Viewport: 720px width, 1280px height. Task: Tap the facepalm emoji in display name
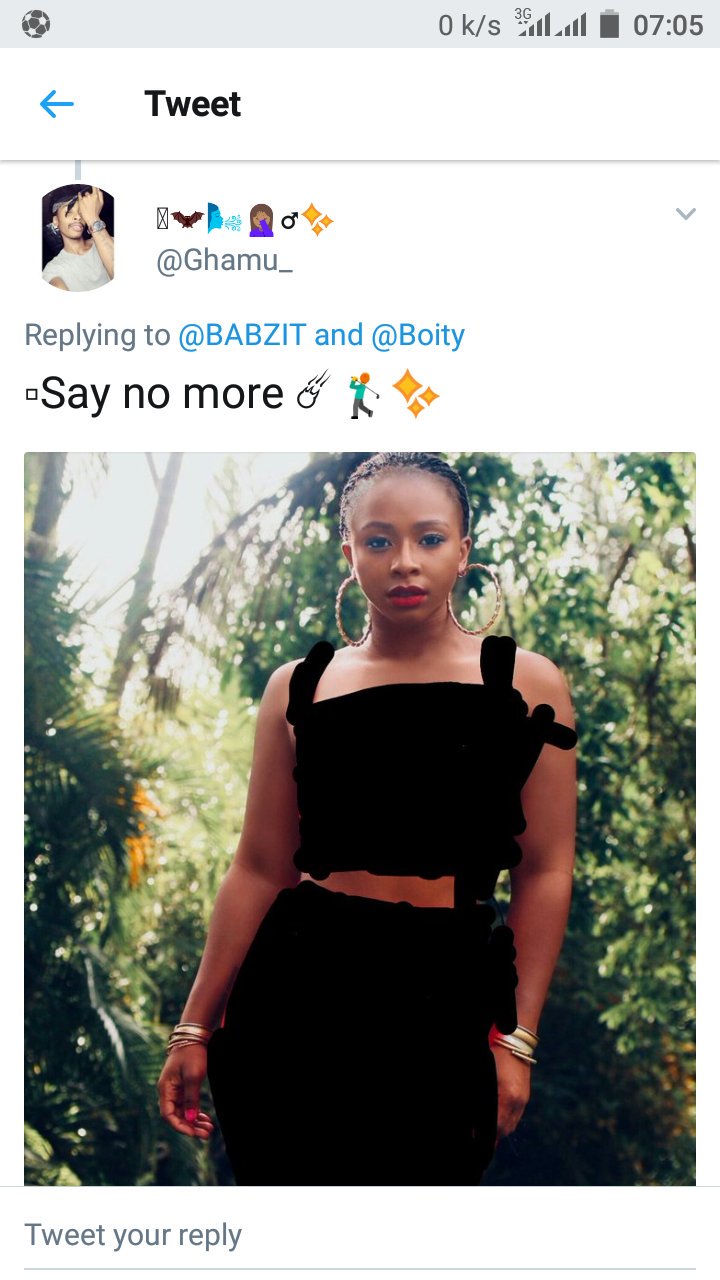261,218
